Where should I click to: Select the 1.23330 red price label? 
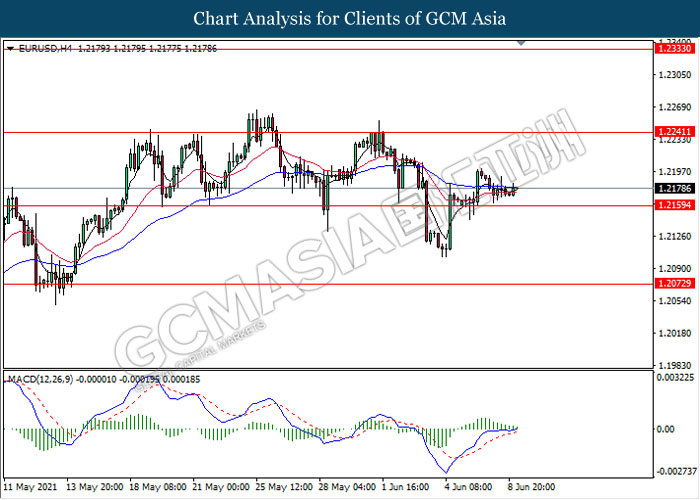[x=671, y=48]
